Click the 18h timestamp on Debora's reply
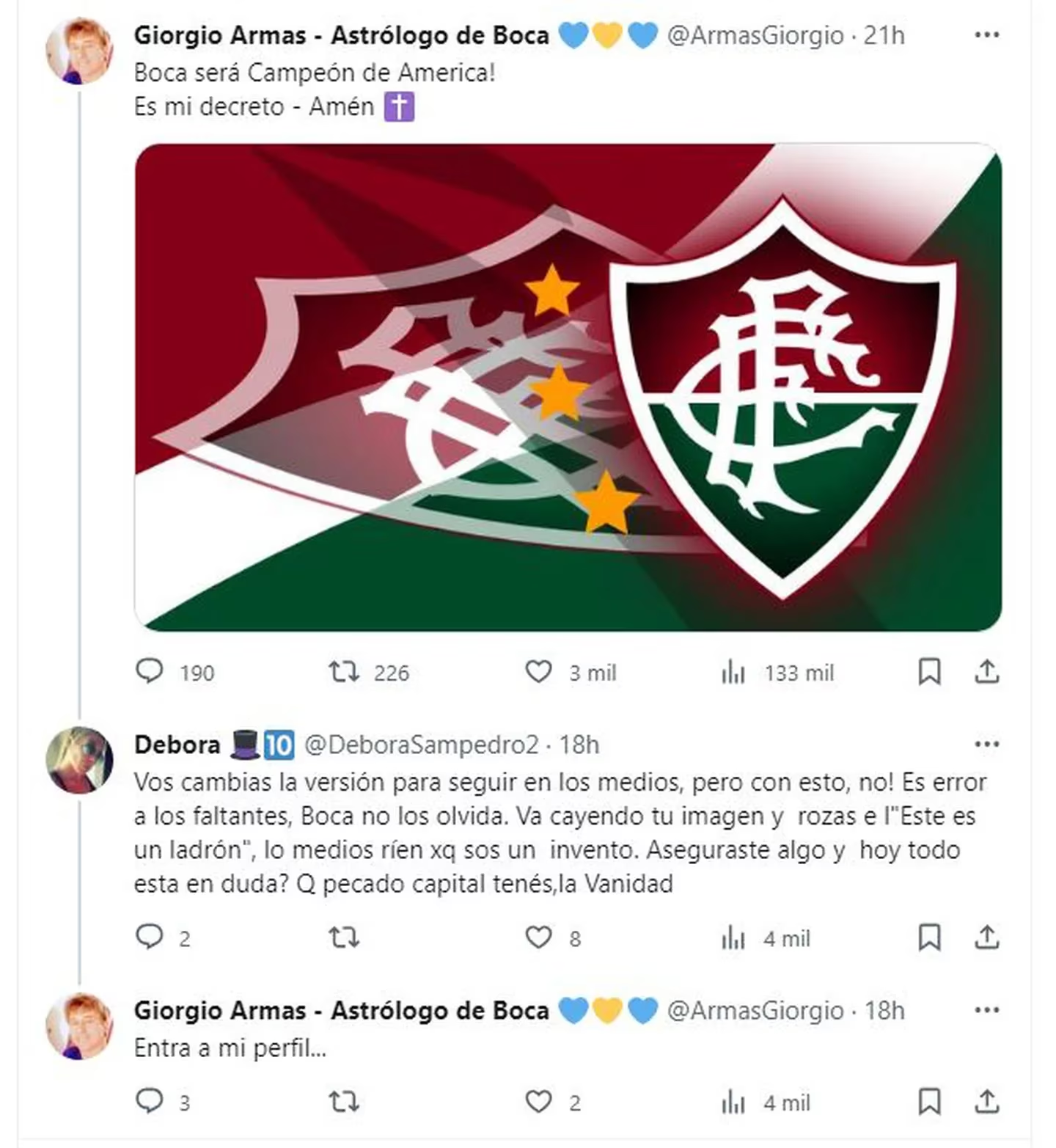The width and height of the screenshot is (1056, 1148). pos(579,745)
